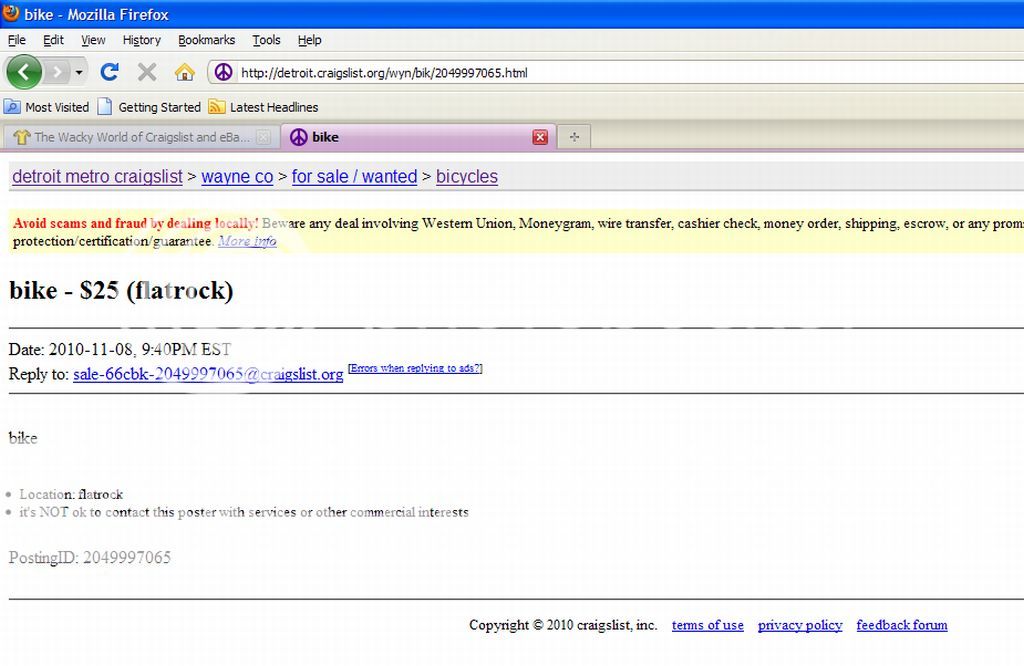The height and width of the screenshot is (666, 1024).
Task: Expand the back/forward history dropdown arrow
Action: [x=79, y=72]
